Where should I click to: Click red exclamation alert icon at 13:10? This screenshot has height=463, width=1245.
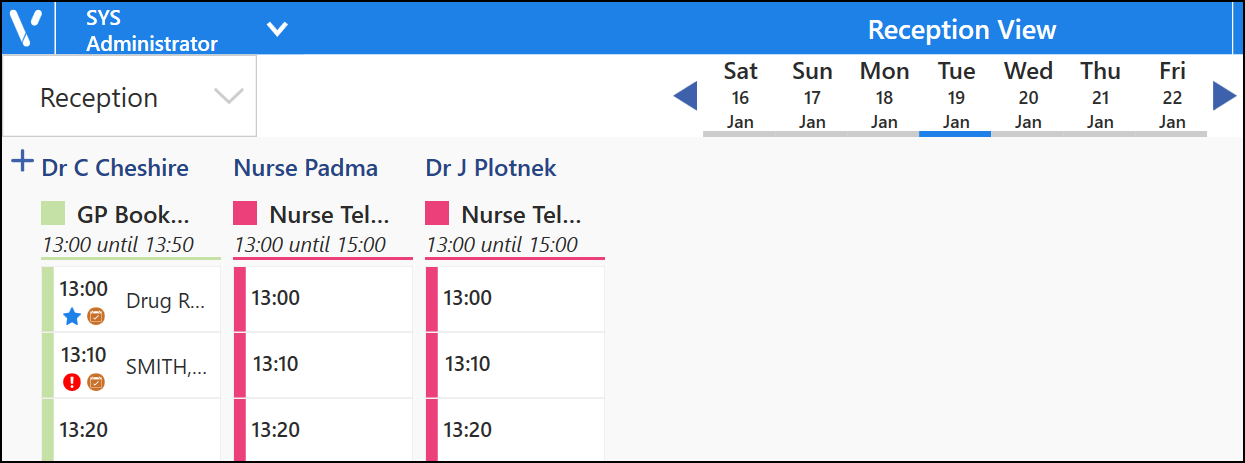pyautogui.click(x=71, y=382)
